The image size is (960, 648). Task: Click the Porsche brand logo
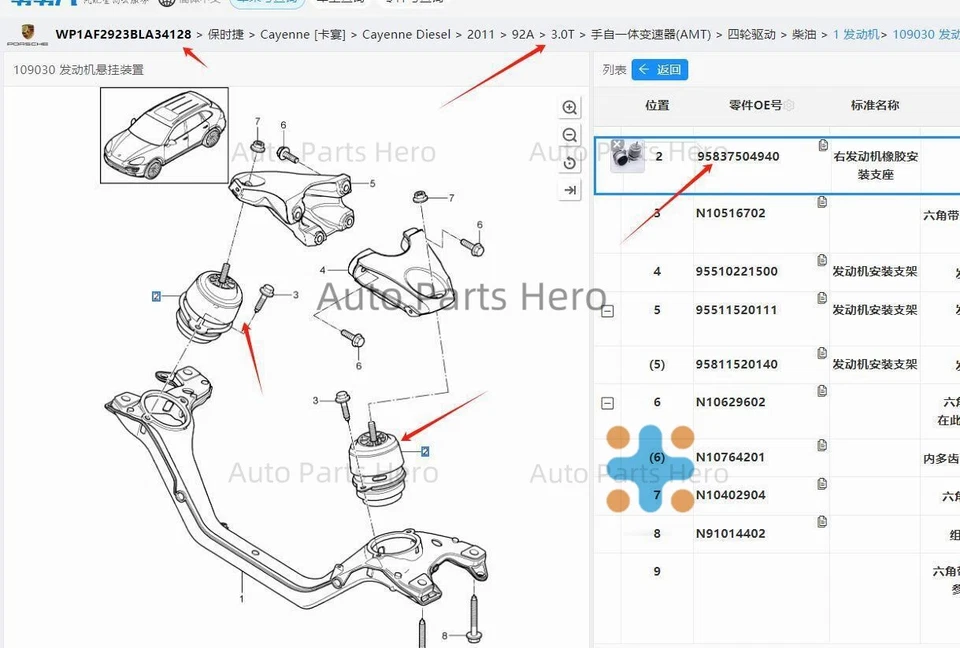pos(28,35)
